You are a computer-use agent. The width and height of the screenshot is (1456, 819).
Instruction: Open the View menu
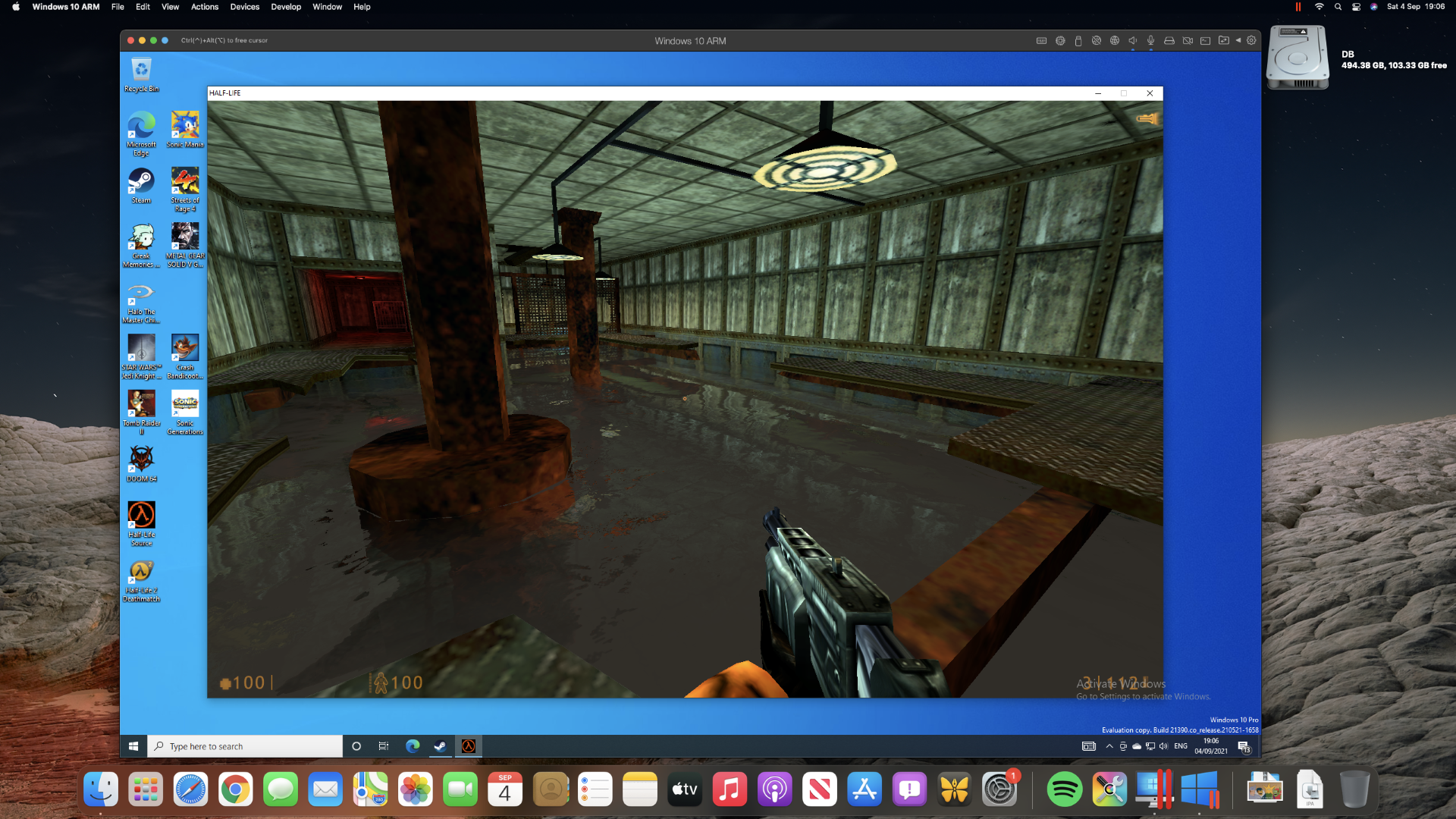(170, 7)
